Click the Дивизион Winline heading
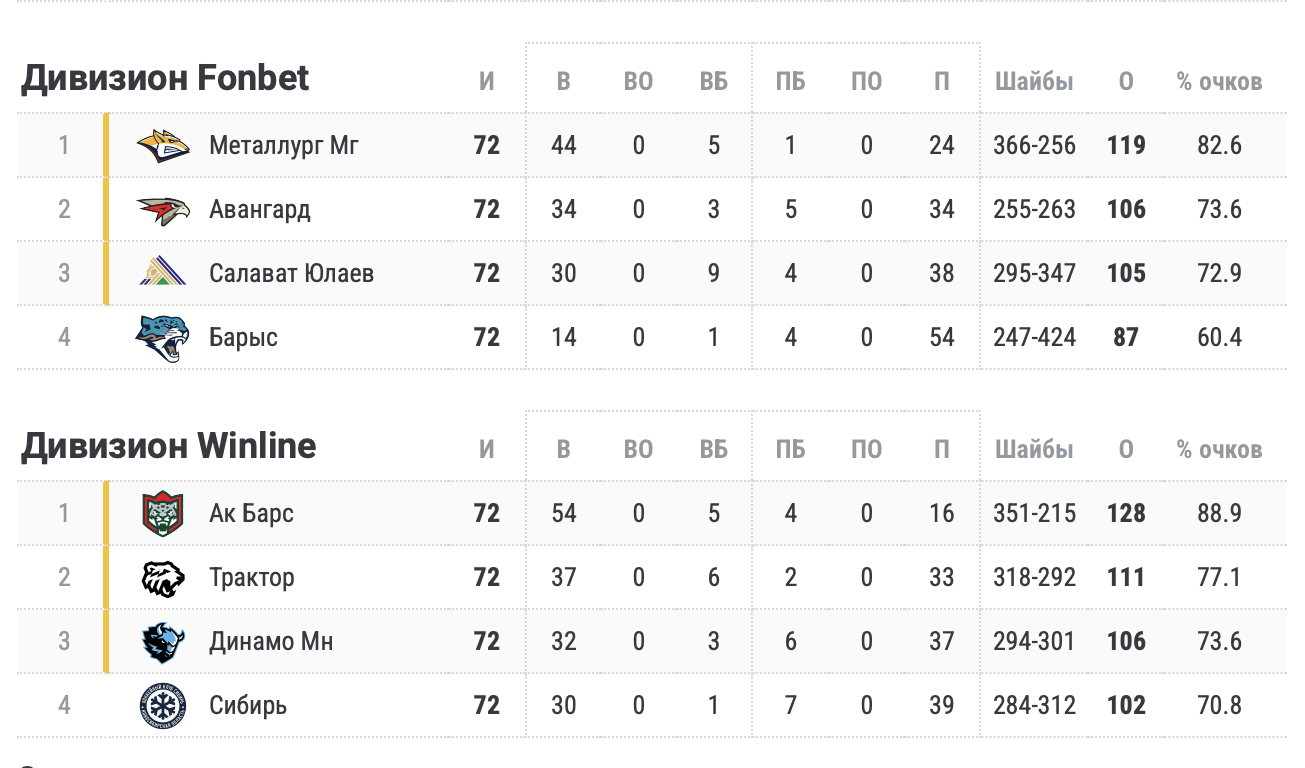The image size is (1305, 768). [169, 446]
